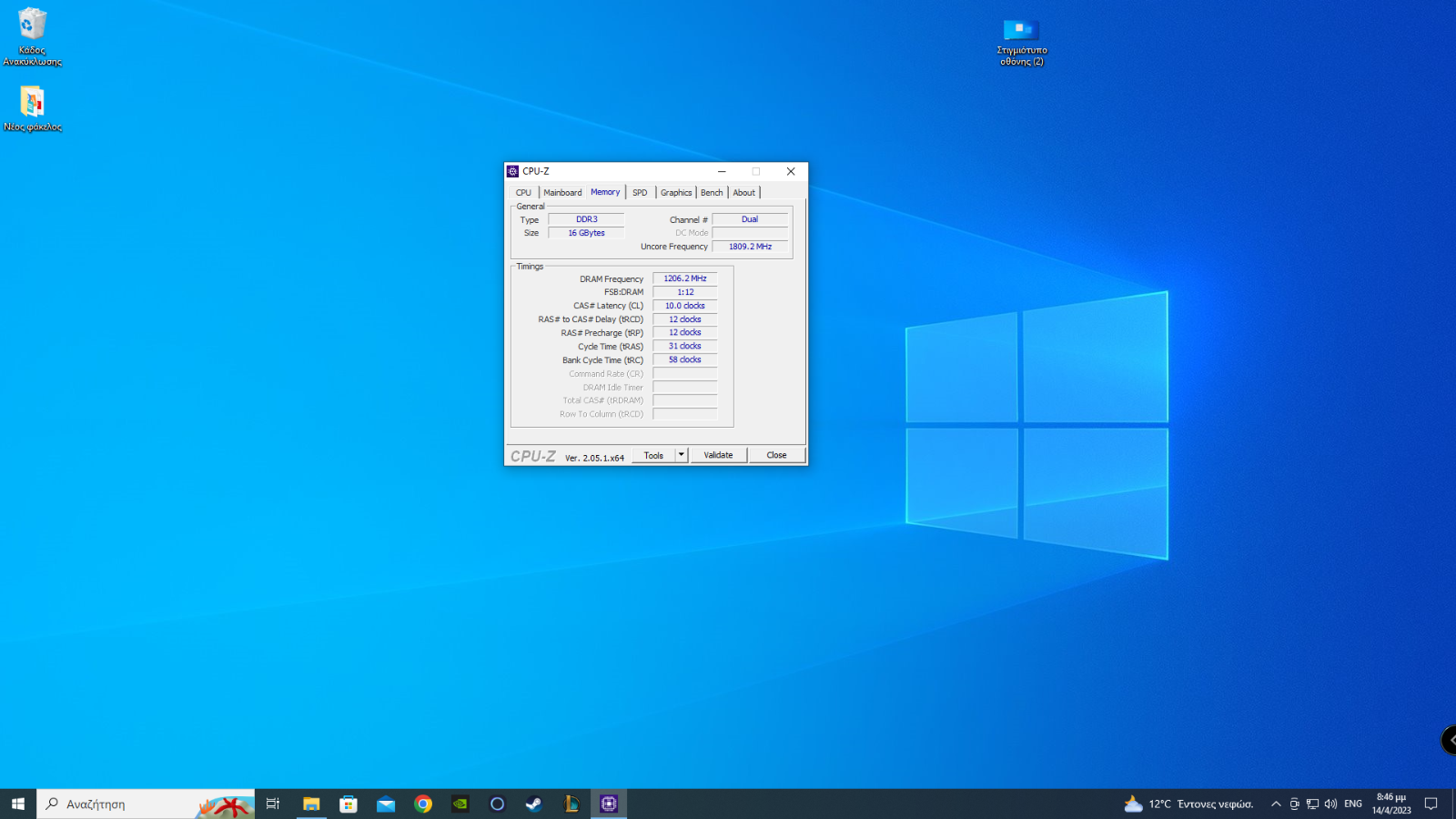Click the CPU-Z taskbar icon

tap(609, 804)
